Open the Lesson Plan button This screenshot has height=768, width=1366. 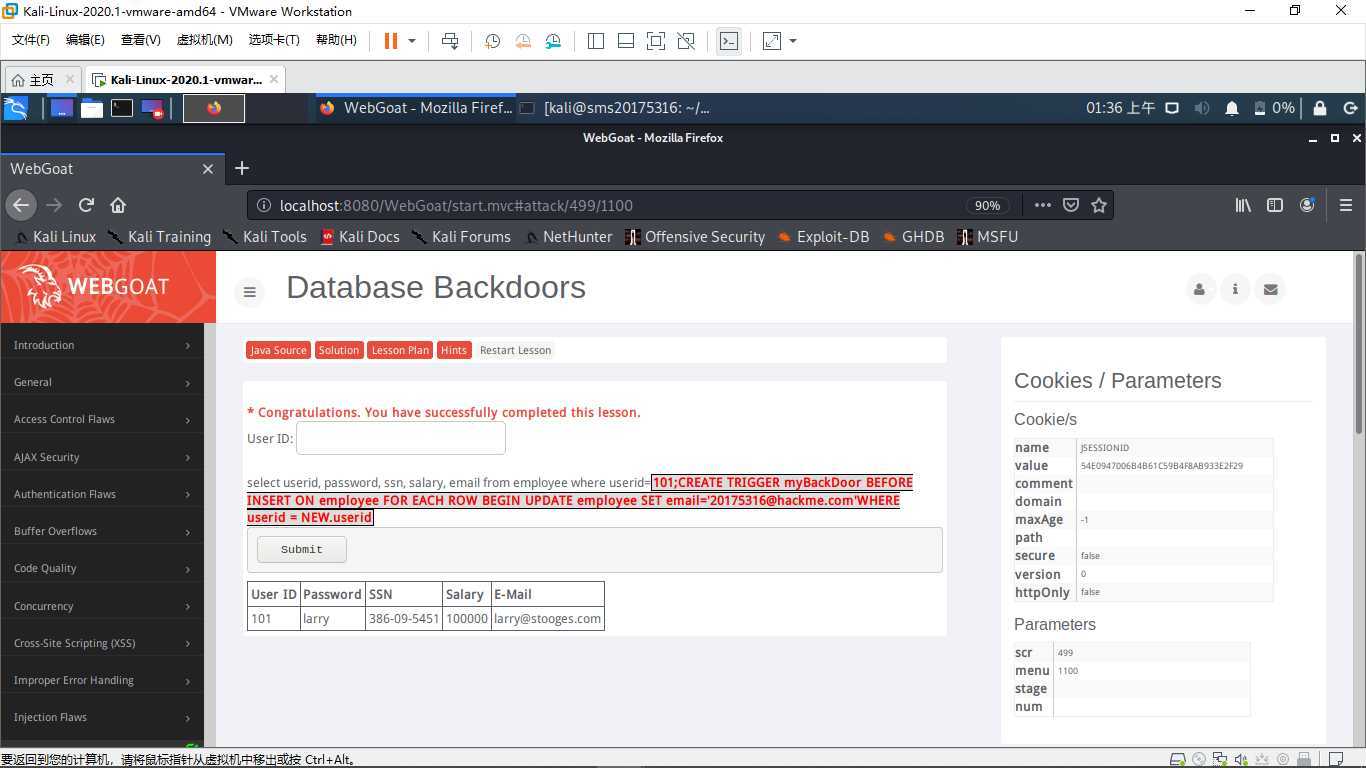[x=400, y=350]
